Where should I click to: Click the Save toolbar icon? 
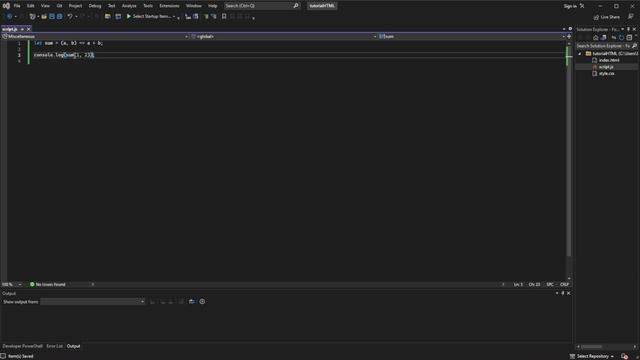coord(52,16)
